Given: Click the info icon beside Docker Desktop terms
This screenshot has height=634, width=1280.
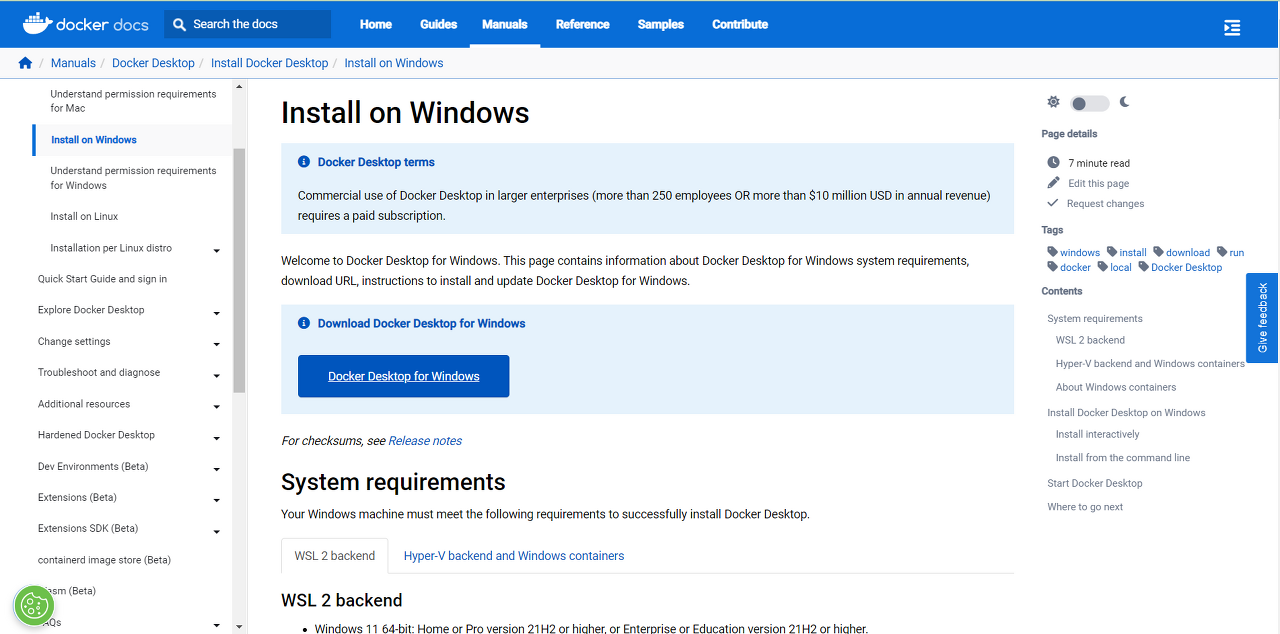Looking at the screenshot, I should 304,162.
